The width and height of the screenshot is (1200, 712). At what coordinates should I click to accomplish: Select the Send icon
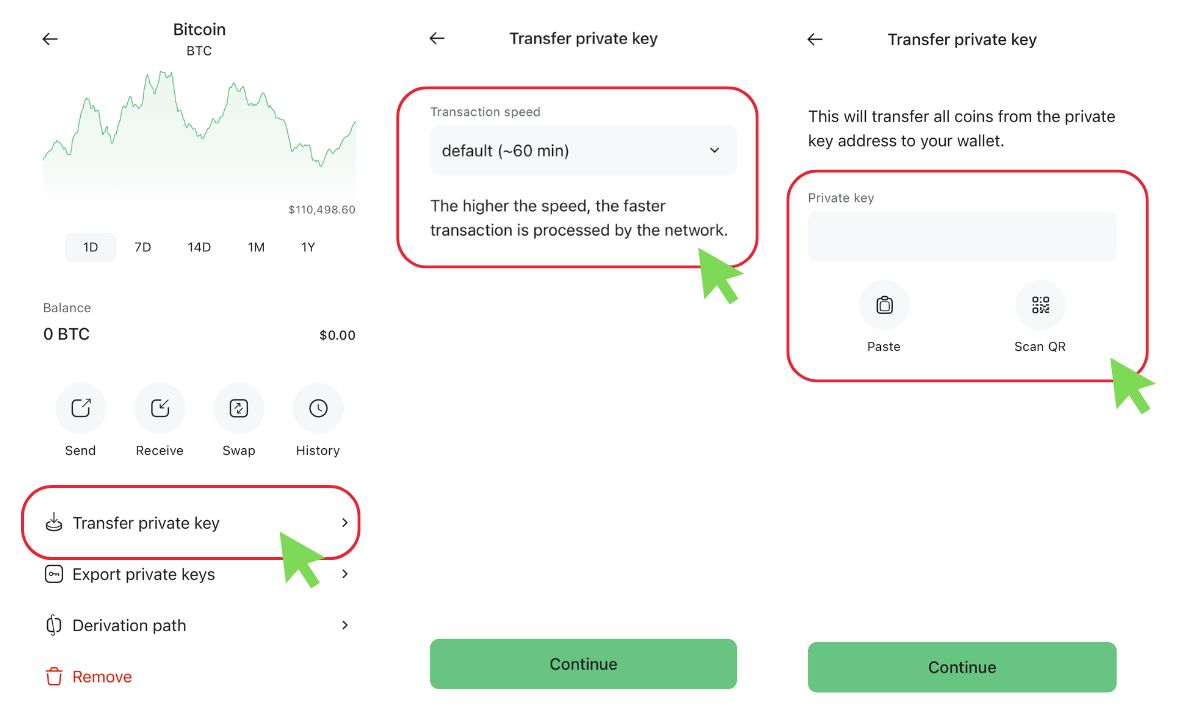tap(80, 408)
